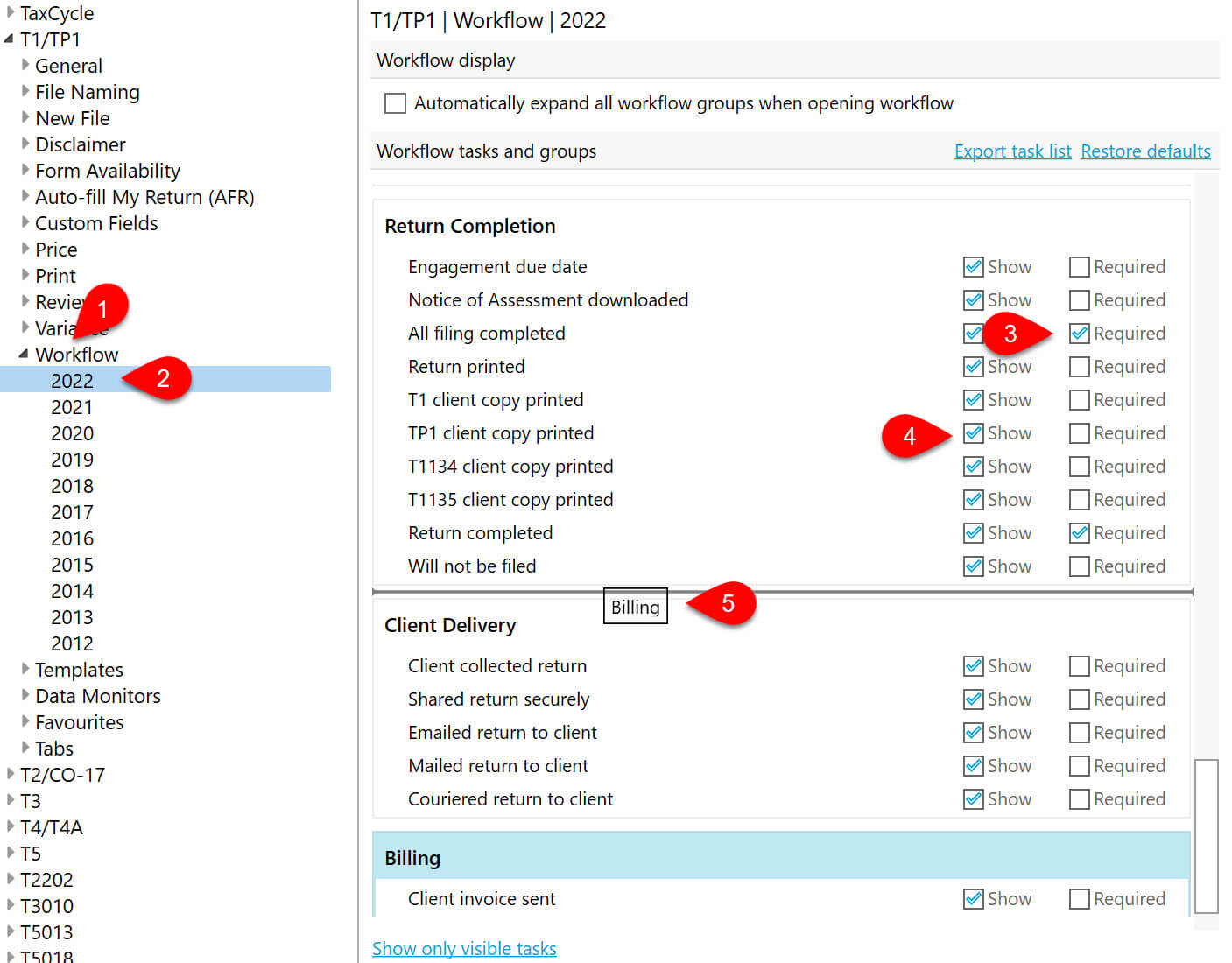Expand the General settings node
1232x963 pixels.
pos(25,65)
